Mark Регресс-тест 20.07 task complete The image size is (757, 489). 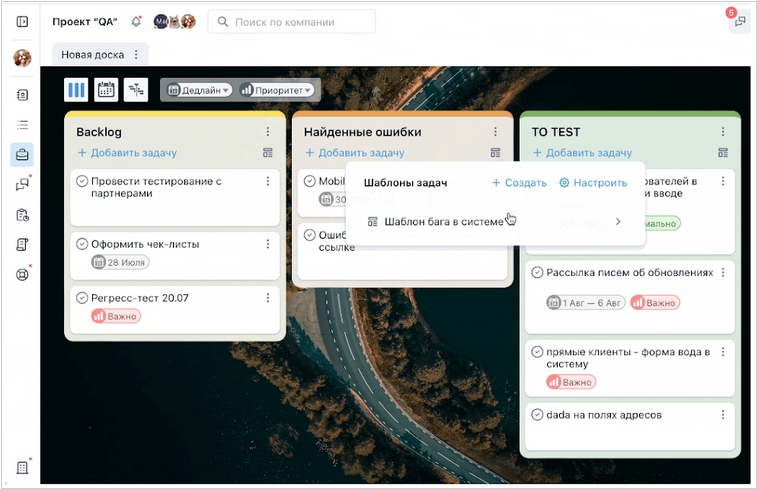click(x=82, y=298)
